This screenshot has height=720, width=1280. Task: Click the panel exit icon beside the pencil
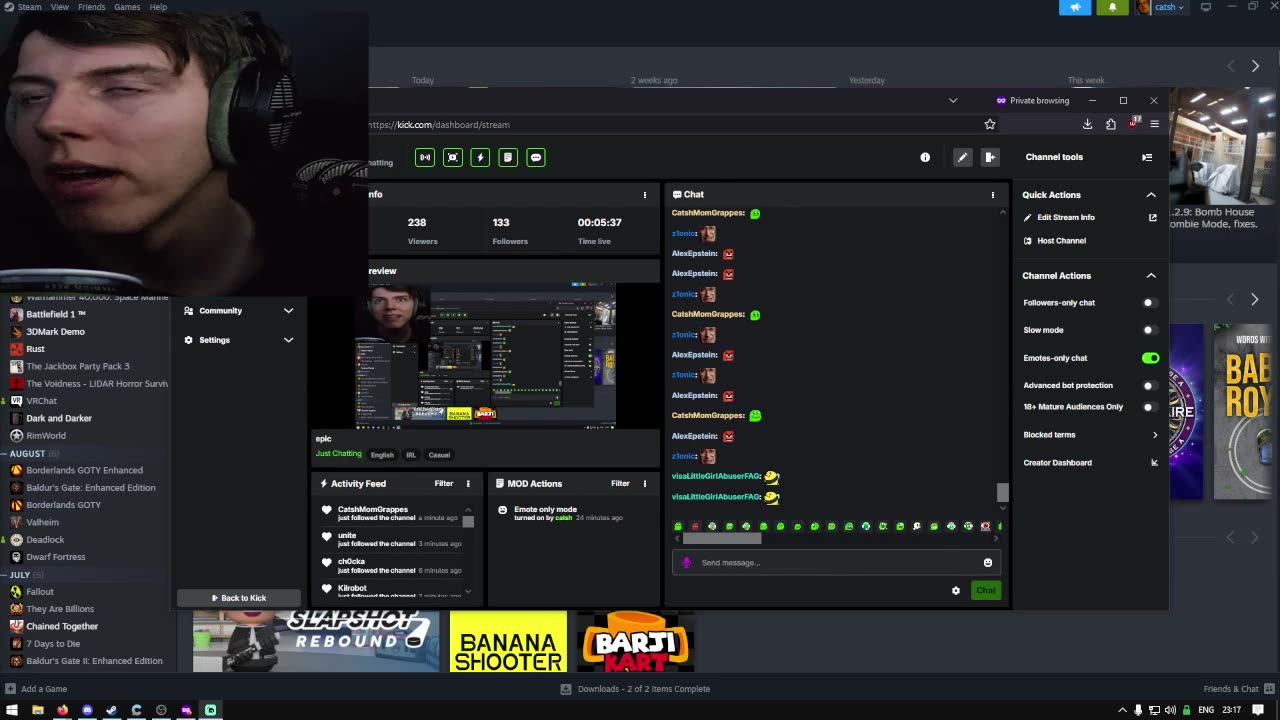[x=990, y=157]
